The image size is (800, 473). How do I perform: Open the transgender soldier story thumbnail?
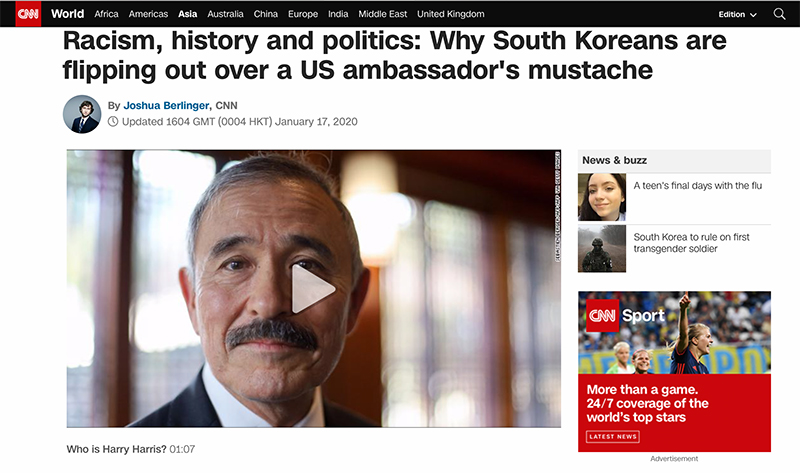point(602,249)
